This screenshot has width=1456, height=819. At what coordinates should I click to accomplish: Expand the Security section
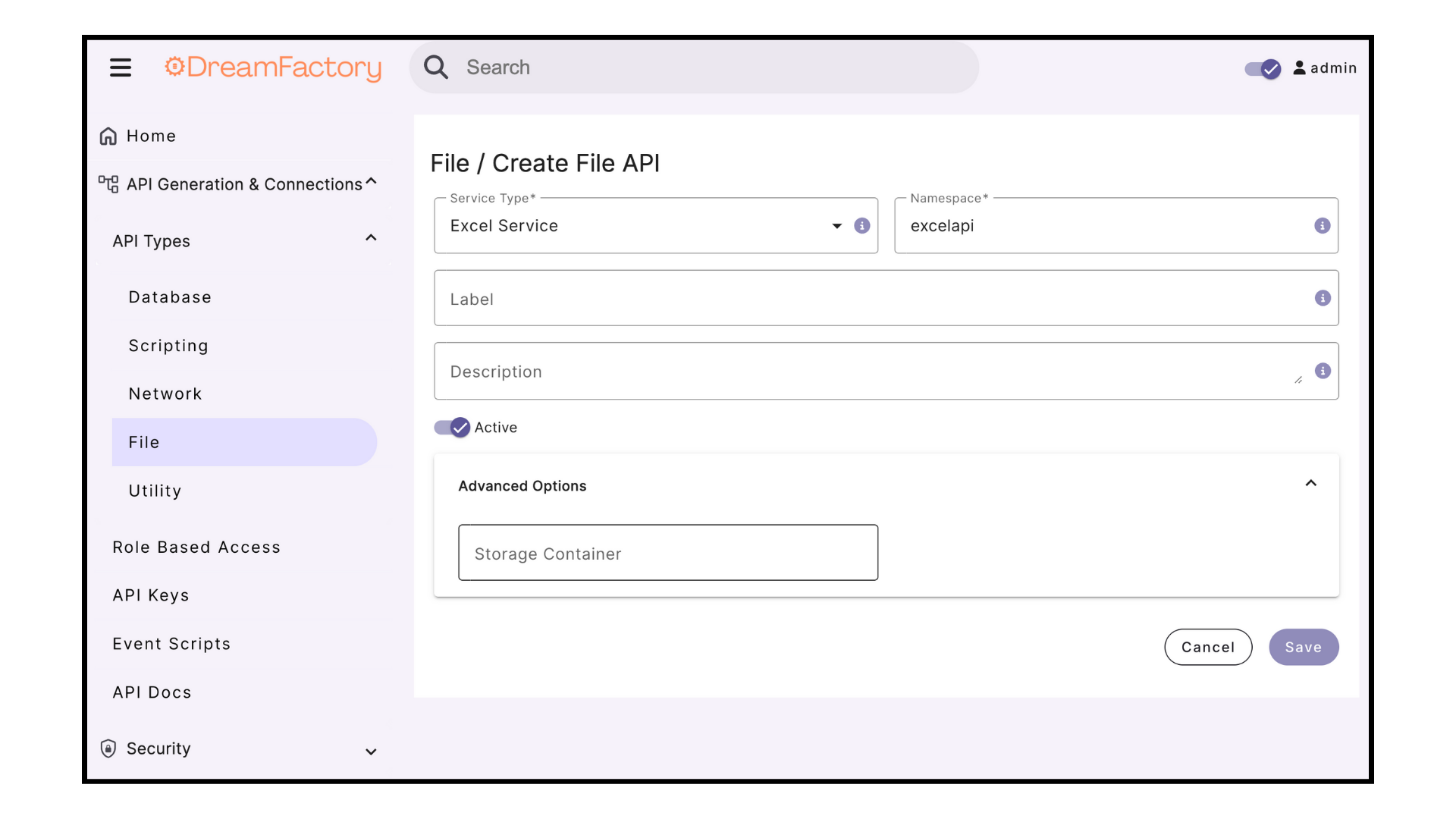tap(371, 752)
